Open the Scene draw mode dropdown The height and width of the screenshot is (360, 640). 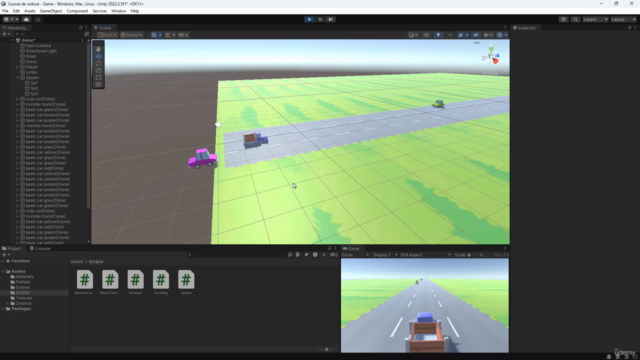413,35
